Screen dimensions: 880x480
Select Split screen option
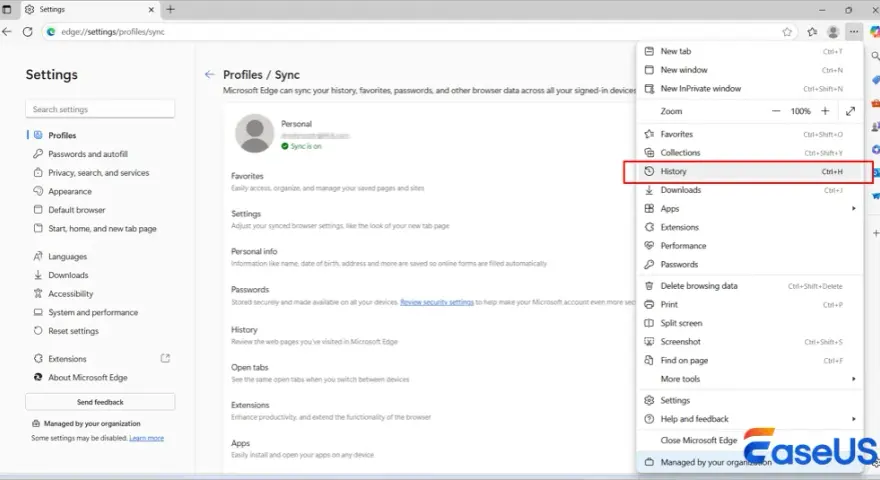(x=749, y=323)
